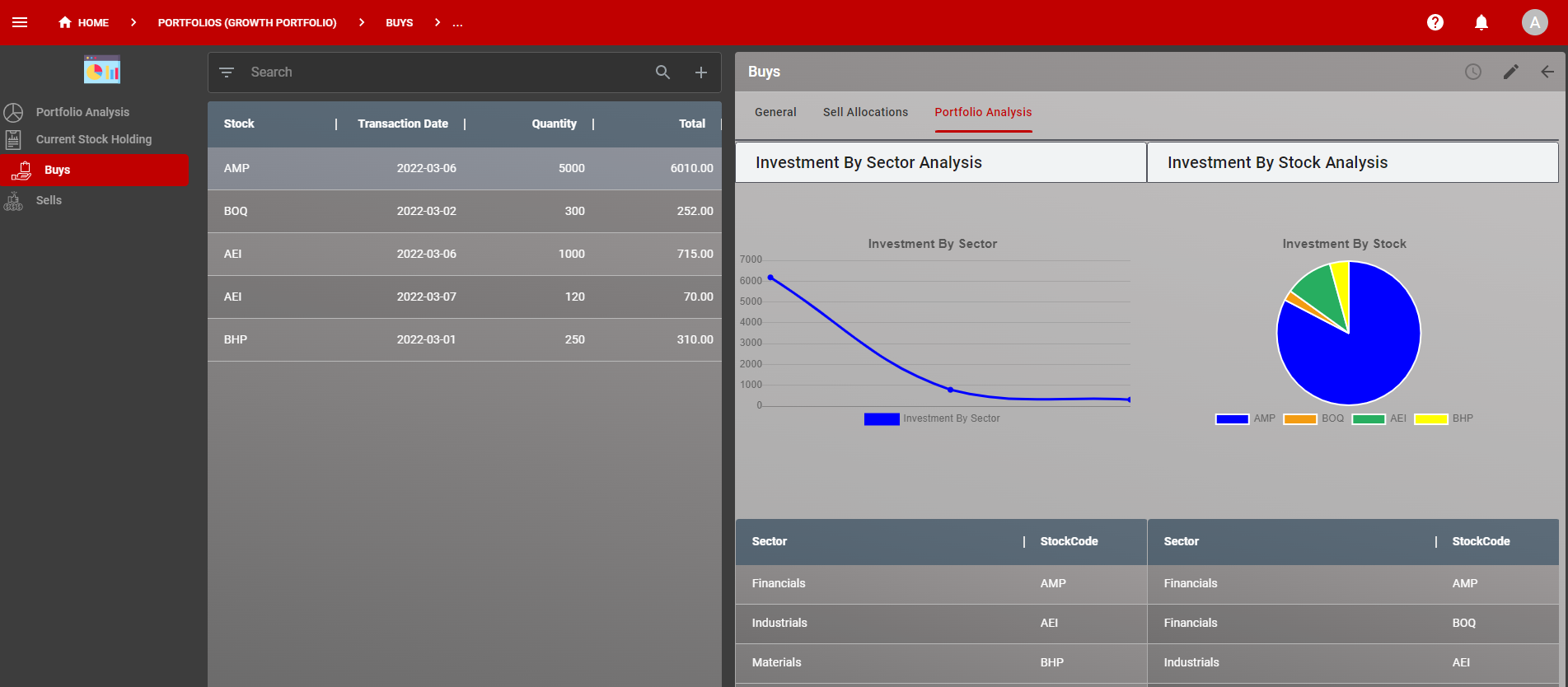1568x687 pixels.
Task: Select the AEI row dated 2022-03-07
Action: click(465, 297)
